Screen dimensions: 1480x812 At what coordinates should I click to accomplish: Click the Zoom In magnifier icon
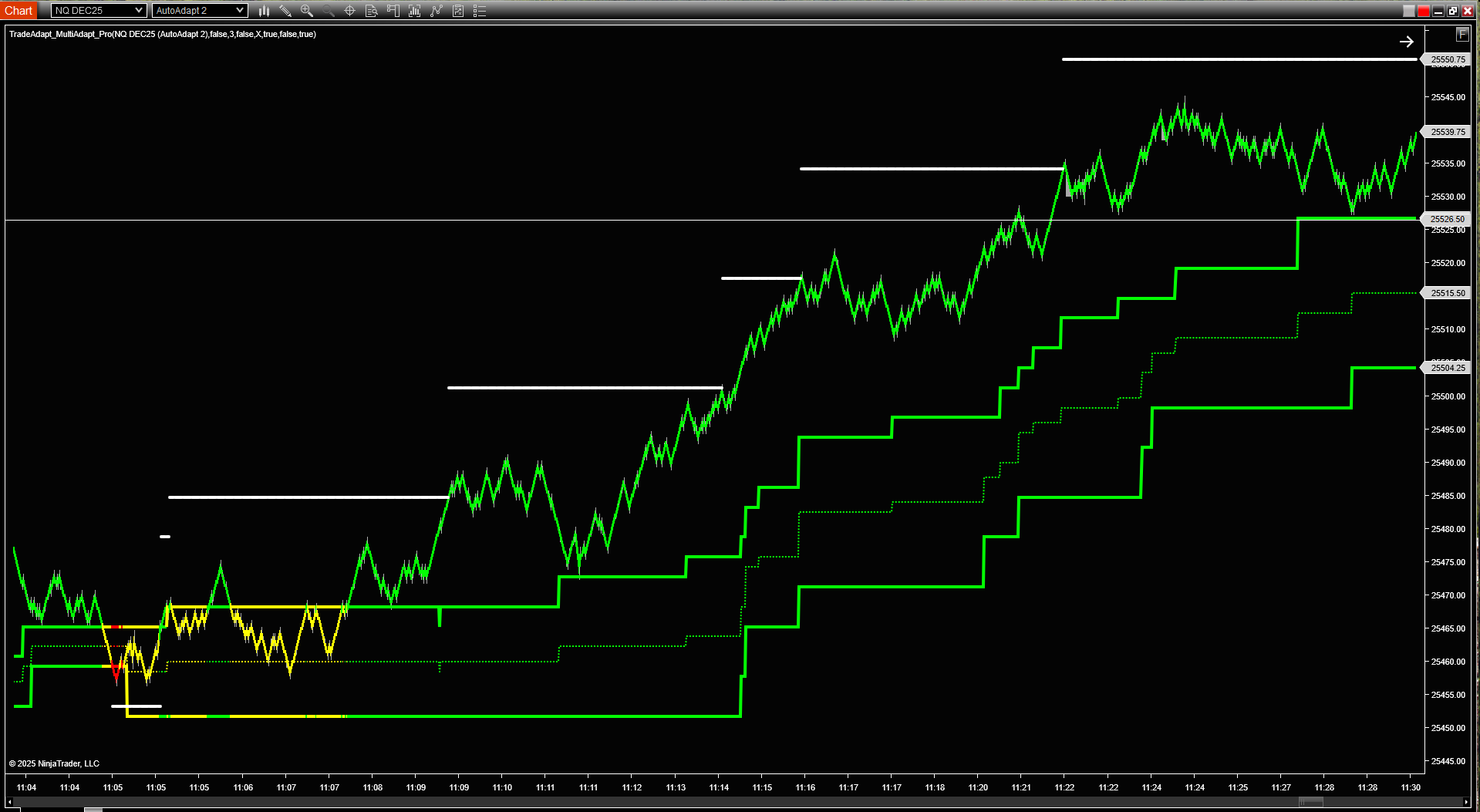coord(307,11)
